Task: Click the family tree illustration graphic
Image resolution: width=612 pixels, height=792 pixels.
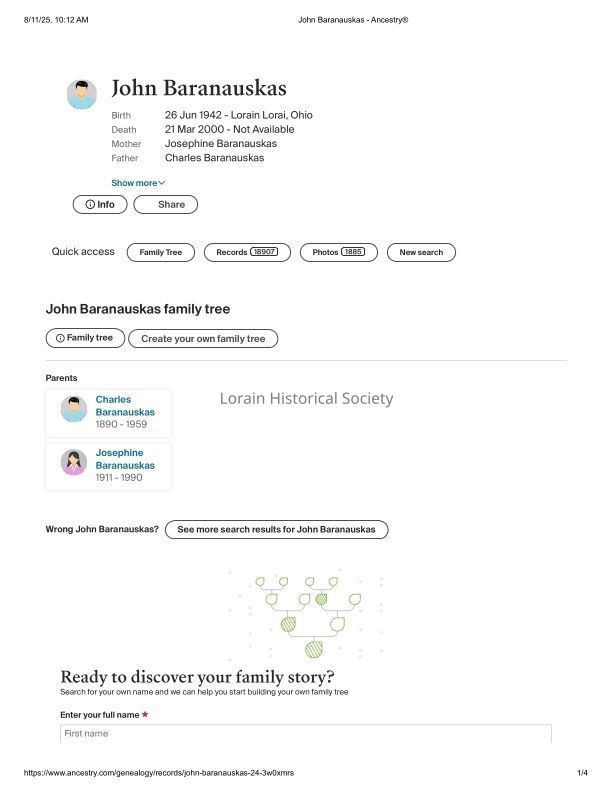Action: [x=306, y=616]
